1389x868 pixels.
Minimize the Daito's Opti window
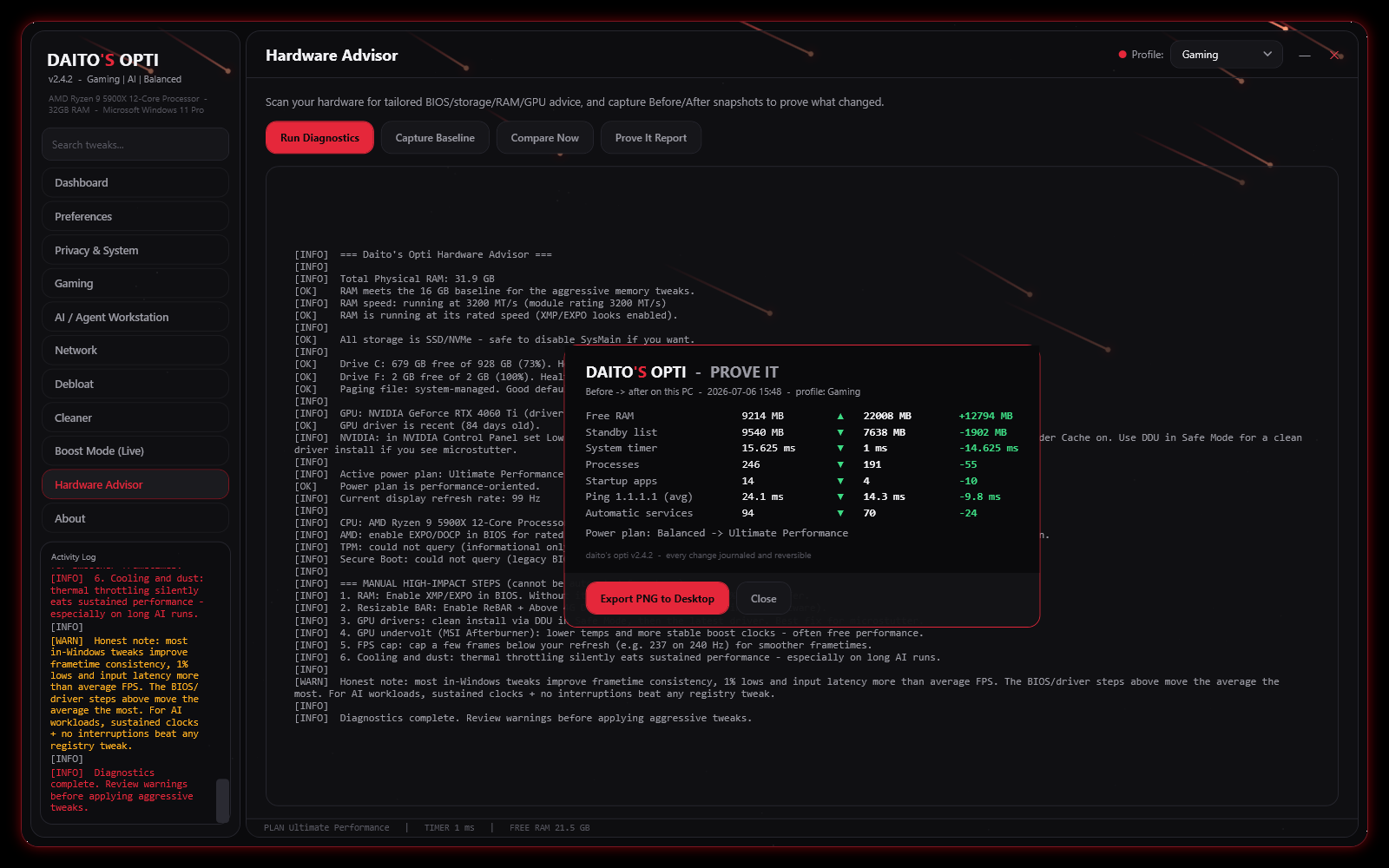(x=1304, y=55)
